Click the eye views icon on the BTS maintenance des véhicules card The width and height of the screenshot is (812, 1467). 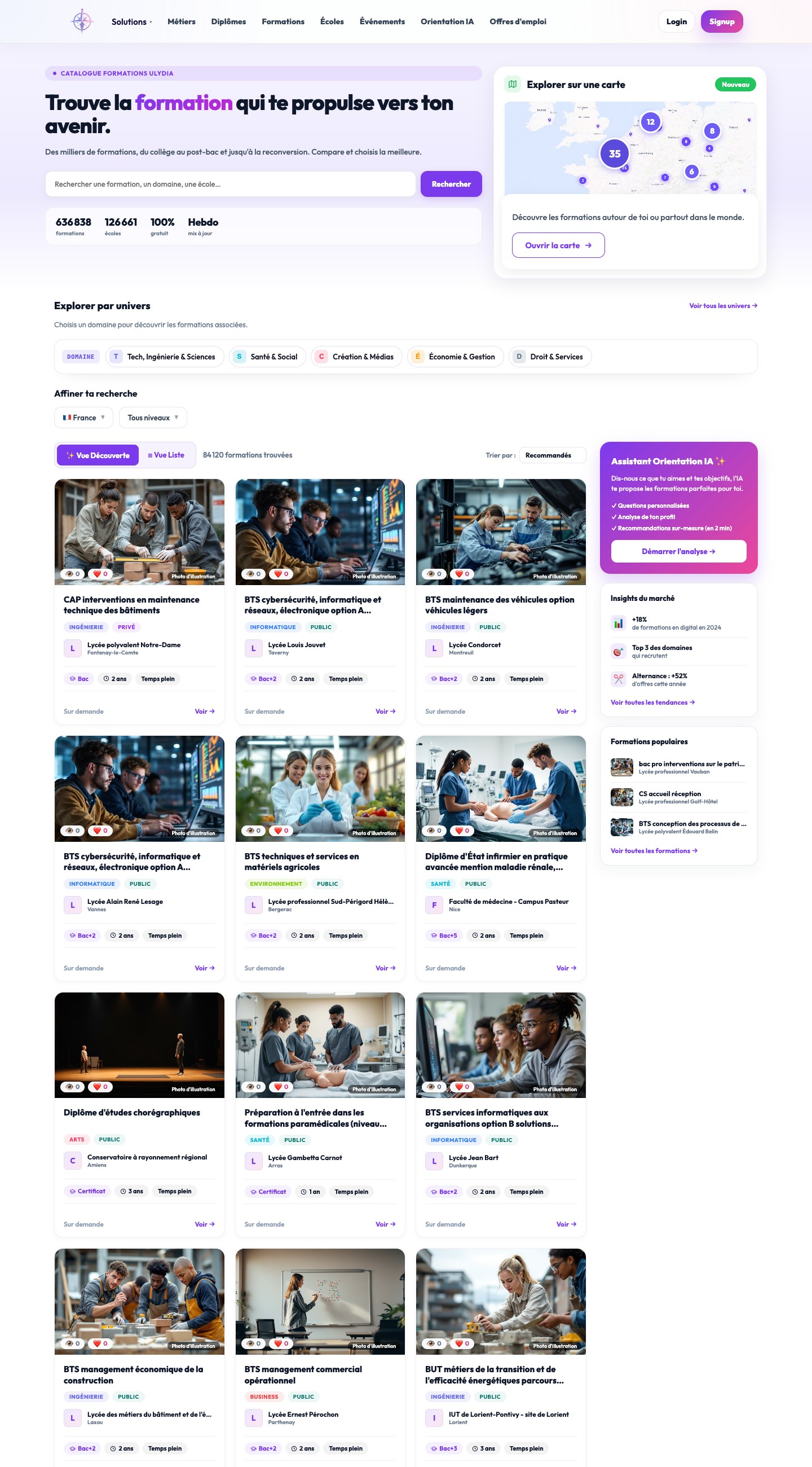[x=434, y=574]
